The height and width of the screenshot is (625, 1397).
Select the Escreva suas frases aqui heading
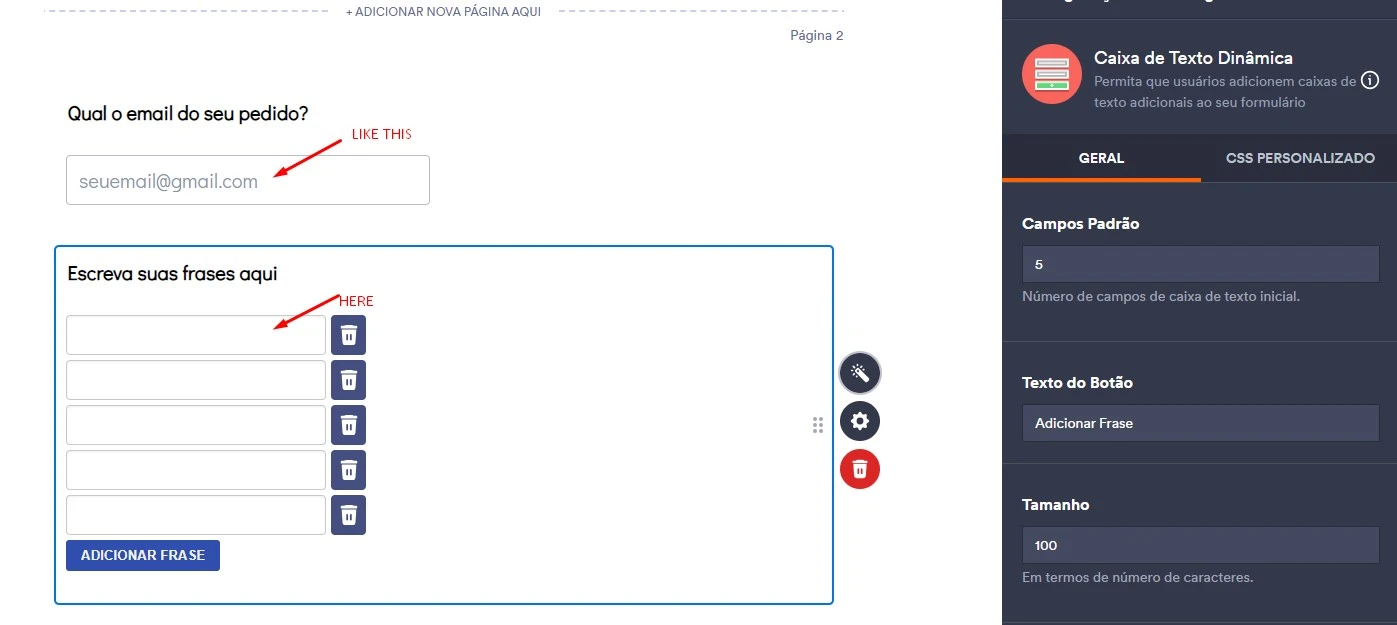(x=171, y=273)
